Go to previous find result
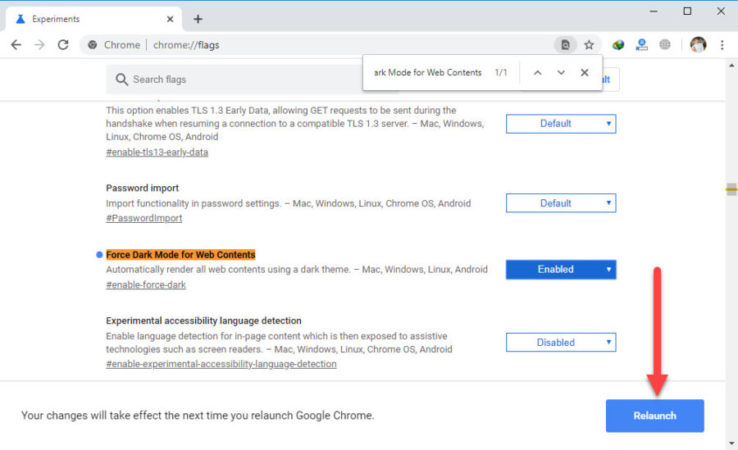 pyautogui.click(x=537, y=72)
